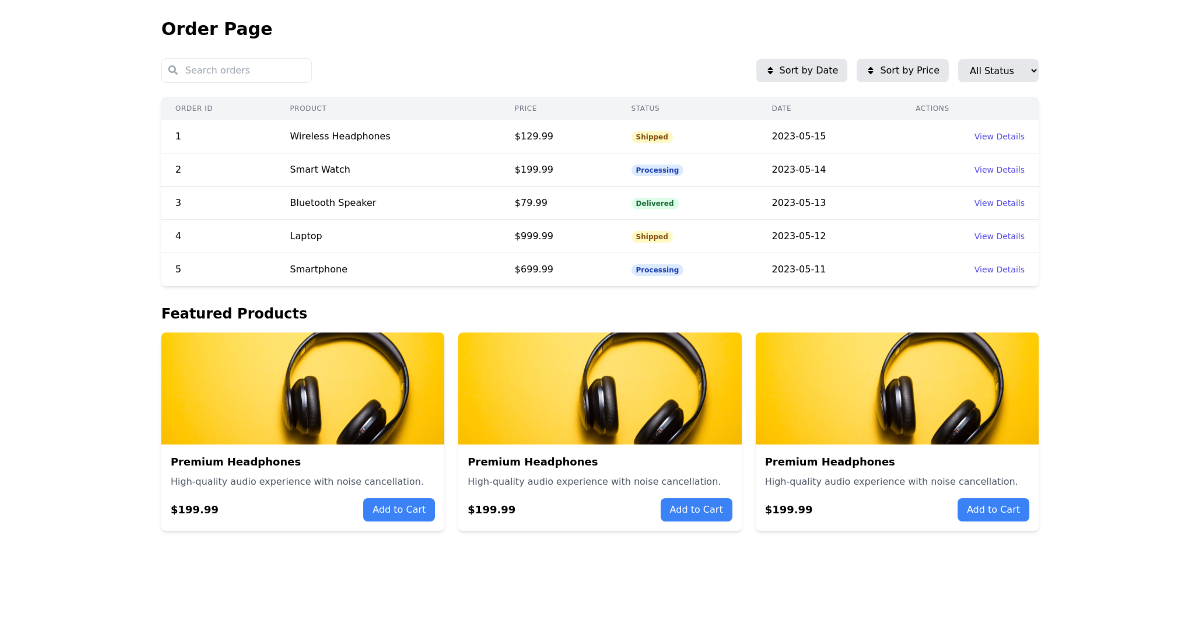Viewport: 1200px width, 630px height.
Task: View details of the Wireless Headphones order
Action: tap(999, 136)
